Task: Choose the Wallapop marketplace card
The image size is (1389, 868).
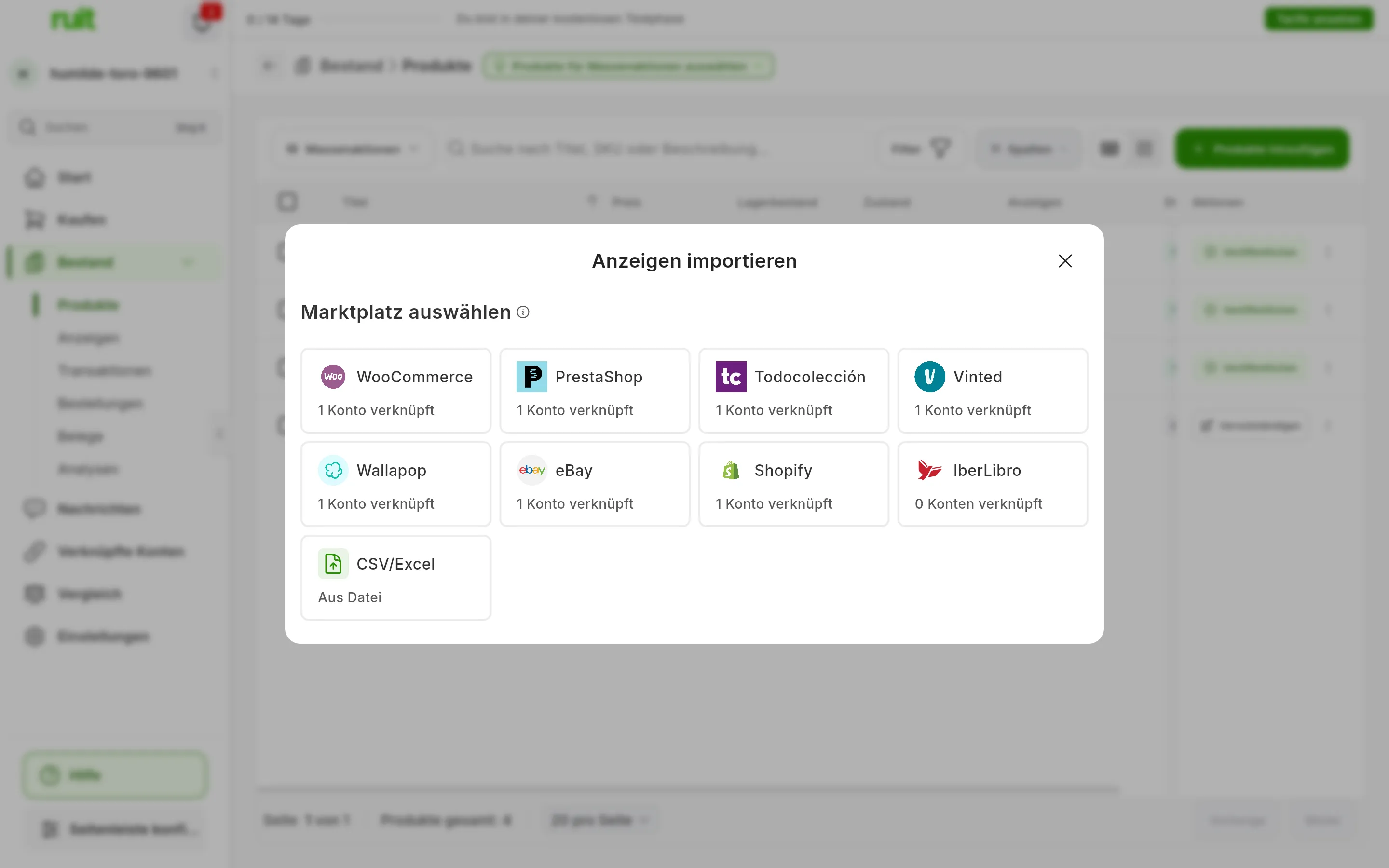Action: pos(396,484)
